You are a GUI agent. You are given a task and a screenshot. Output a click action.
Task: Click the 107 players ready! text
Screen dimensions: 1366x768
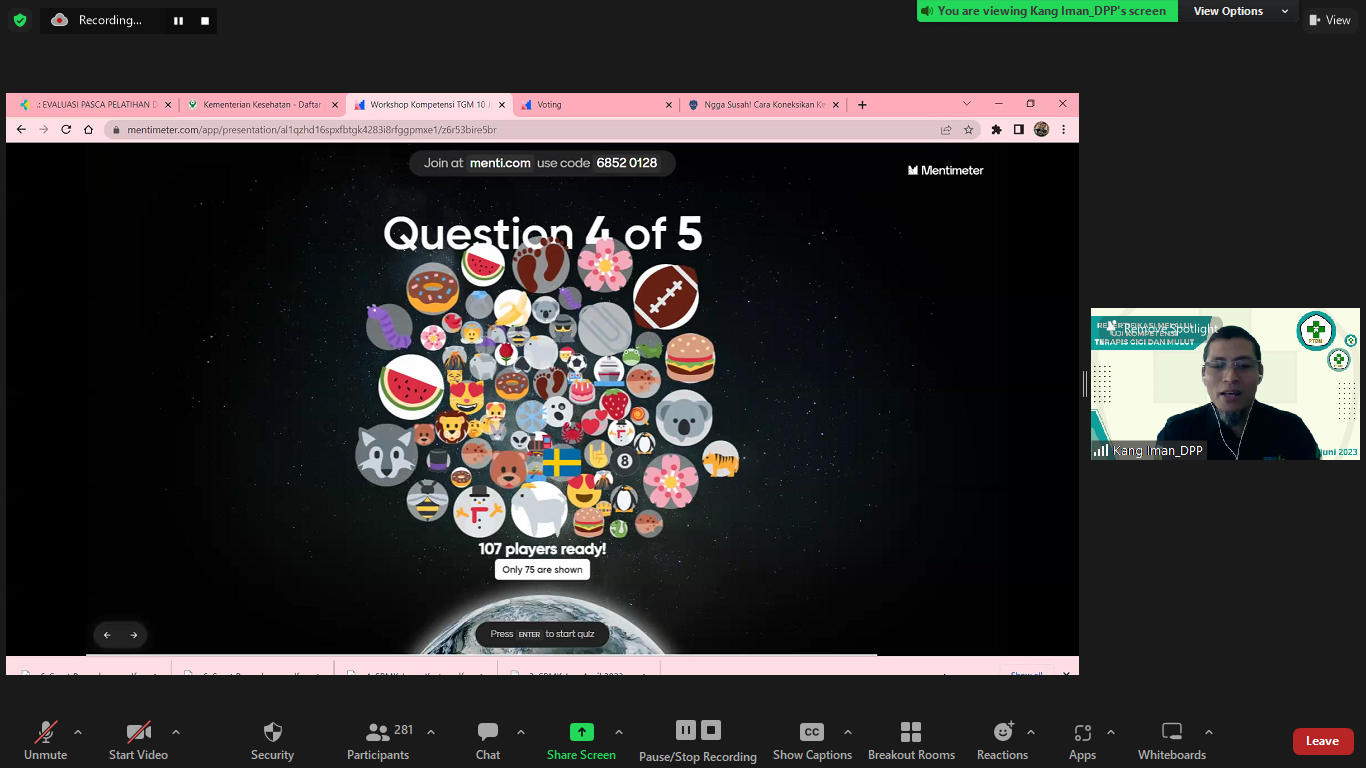pos(542,549)
